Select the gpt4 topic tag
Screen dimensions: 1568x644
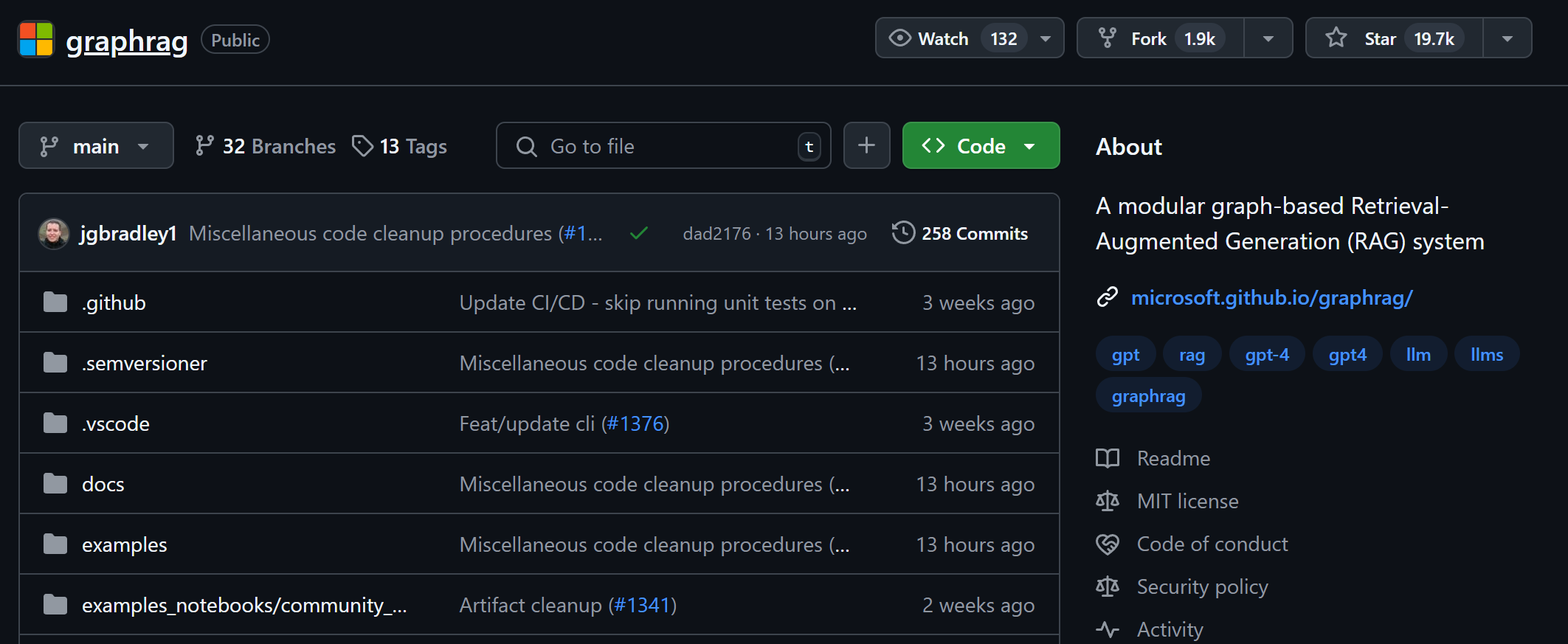1347,355
